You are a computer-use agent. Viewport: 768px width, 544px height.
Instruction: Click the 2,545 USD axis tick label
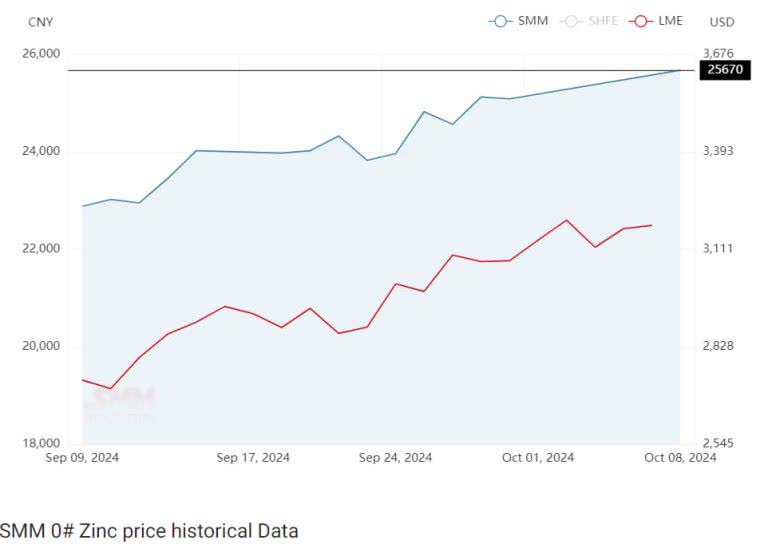(x=719, y=443)
